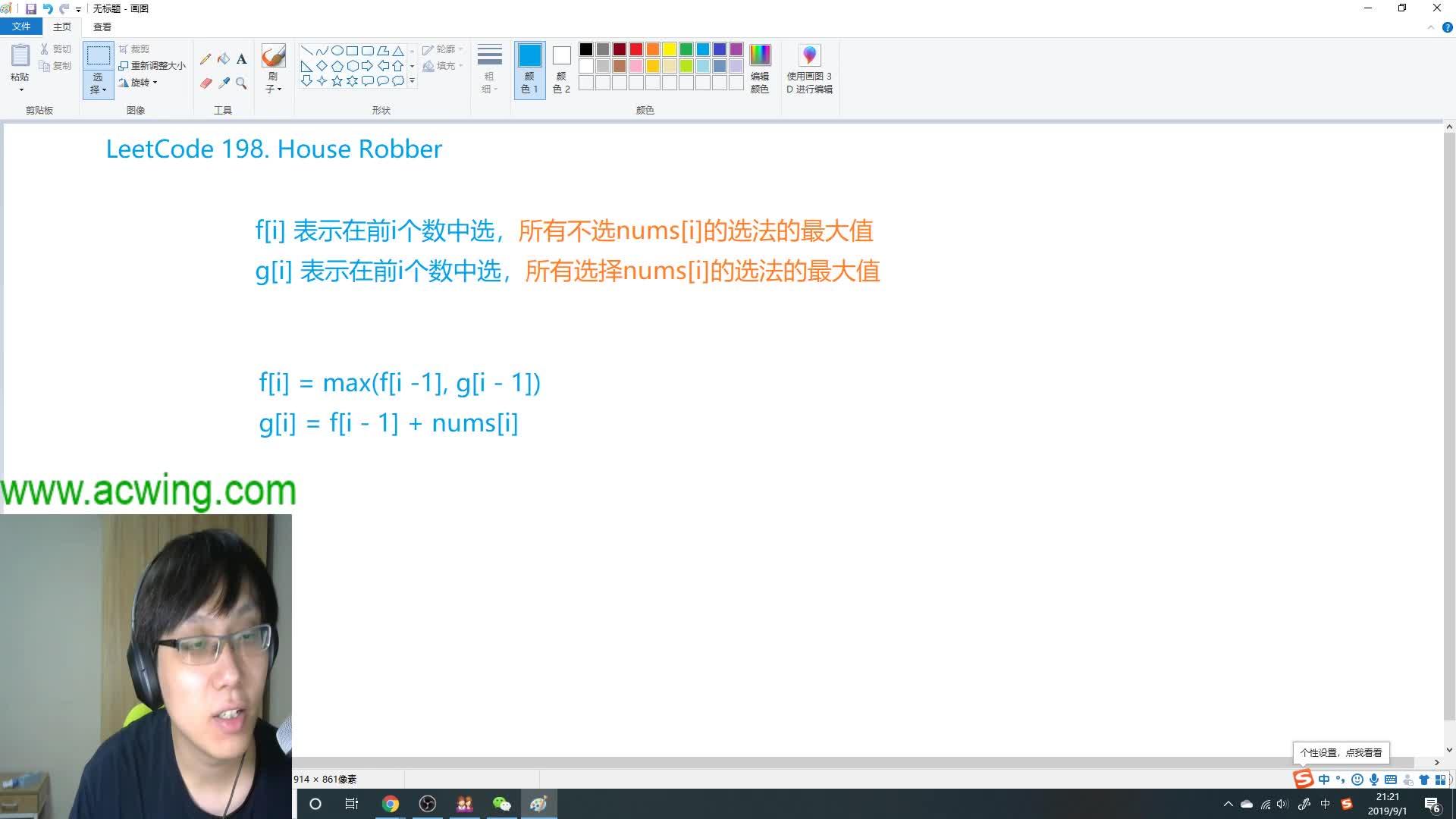Save the file via quick access toolbar
The height and width of the screenshot is (819, 1456).
[x=31, y=8]
